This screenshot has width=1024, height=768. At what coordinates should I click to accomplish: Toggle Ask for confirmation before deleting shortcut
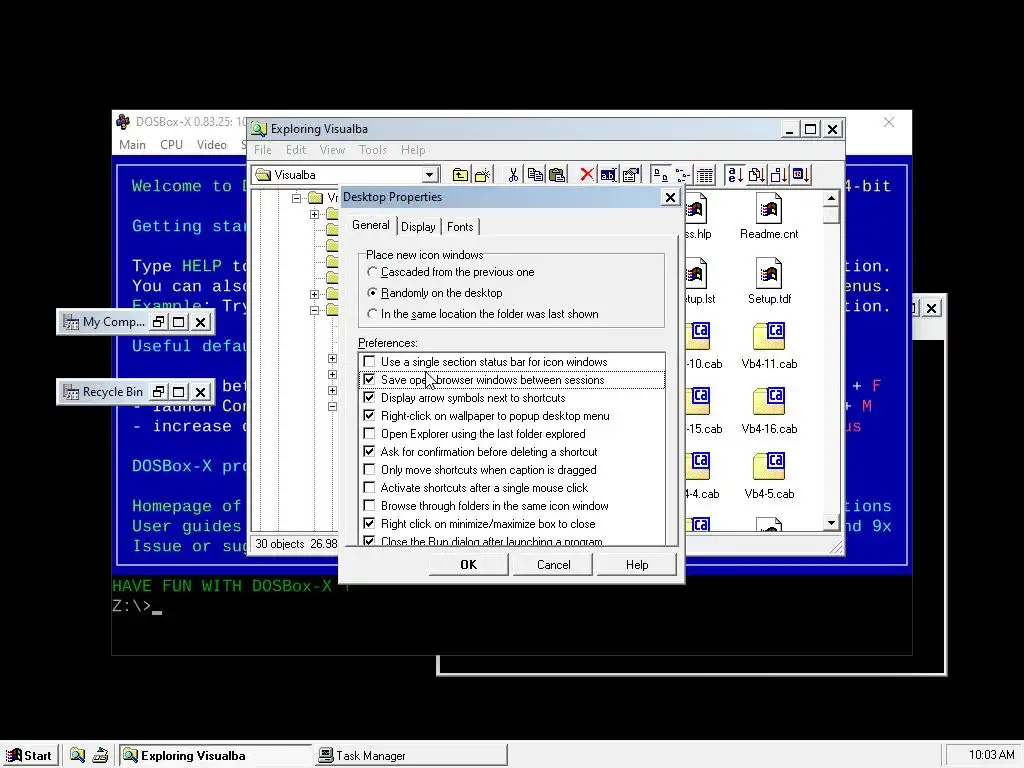point(369,451)
